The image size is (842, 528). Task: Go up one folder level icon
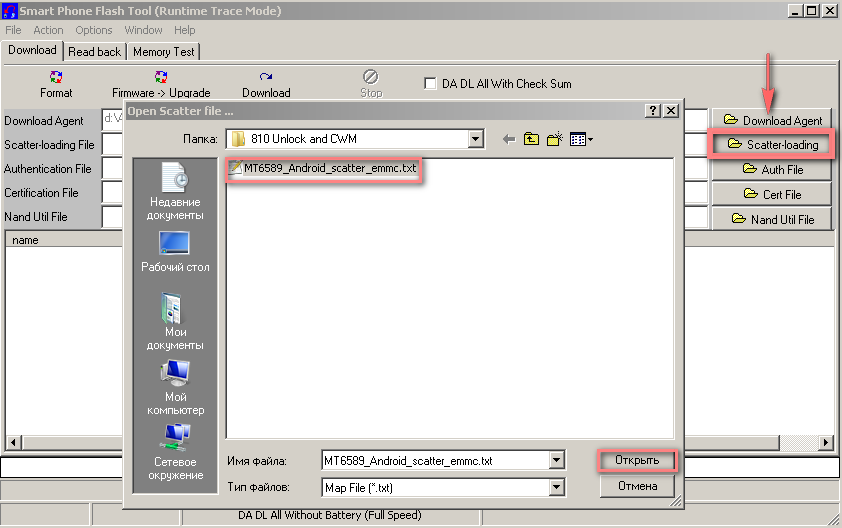tap(531, 139)
